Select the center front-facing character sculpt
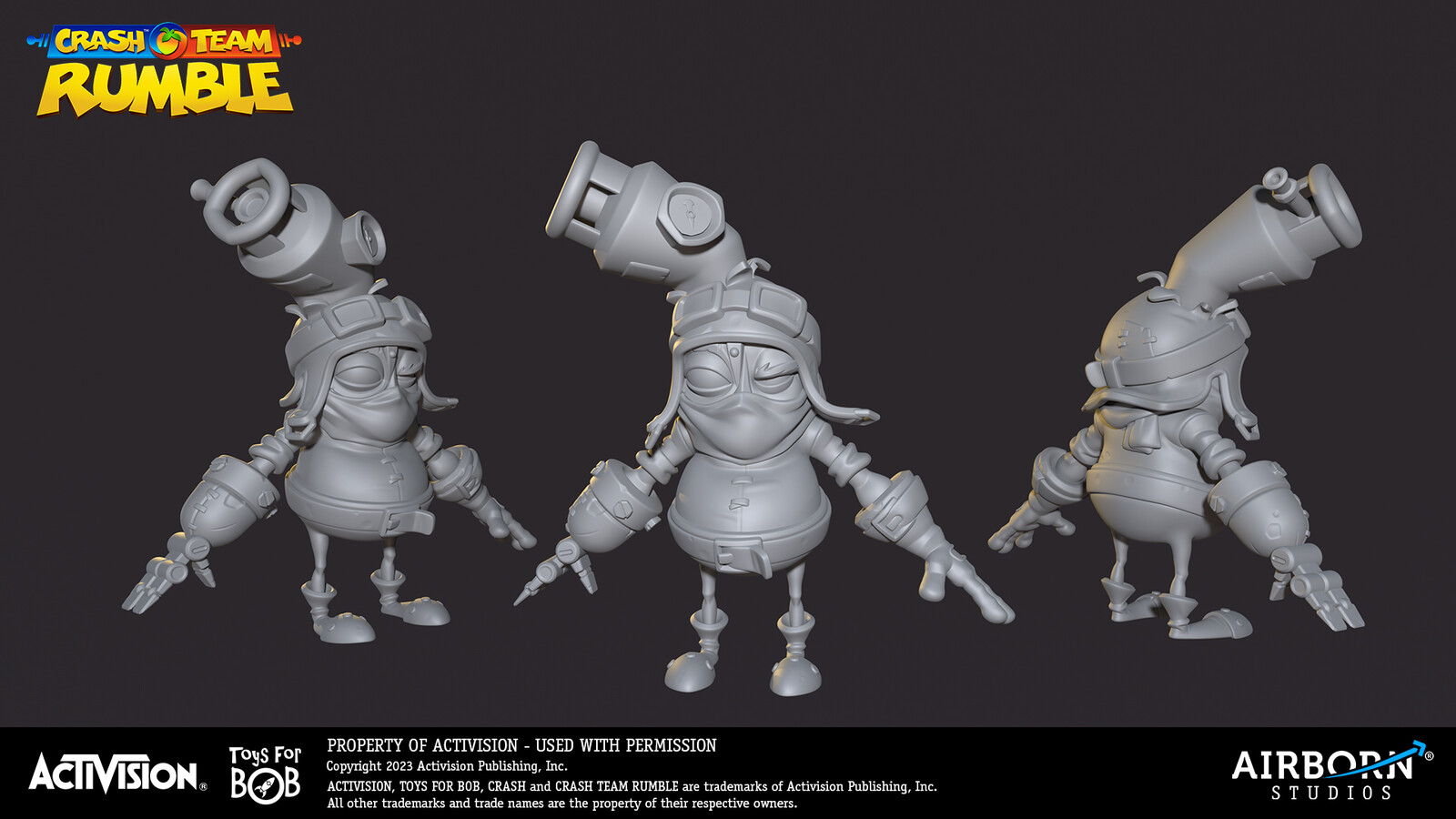This screenshot has width=1456, height=819. (764, 419)
